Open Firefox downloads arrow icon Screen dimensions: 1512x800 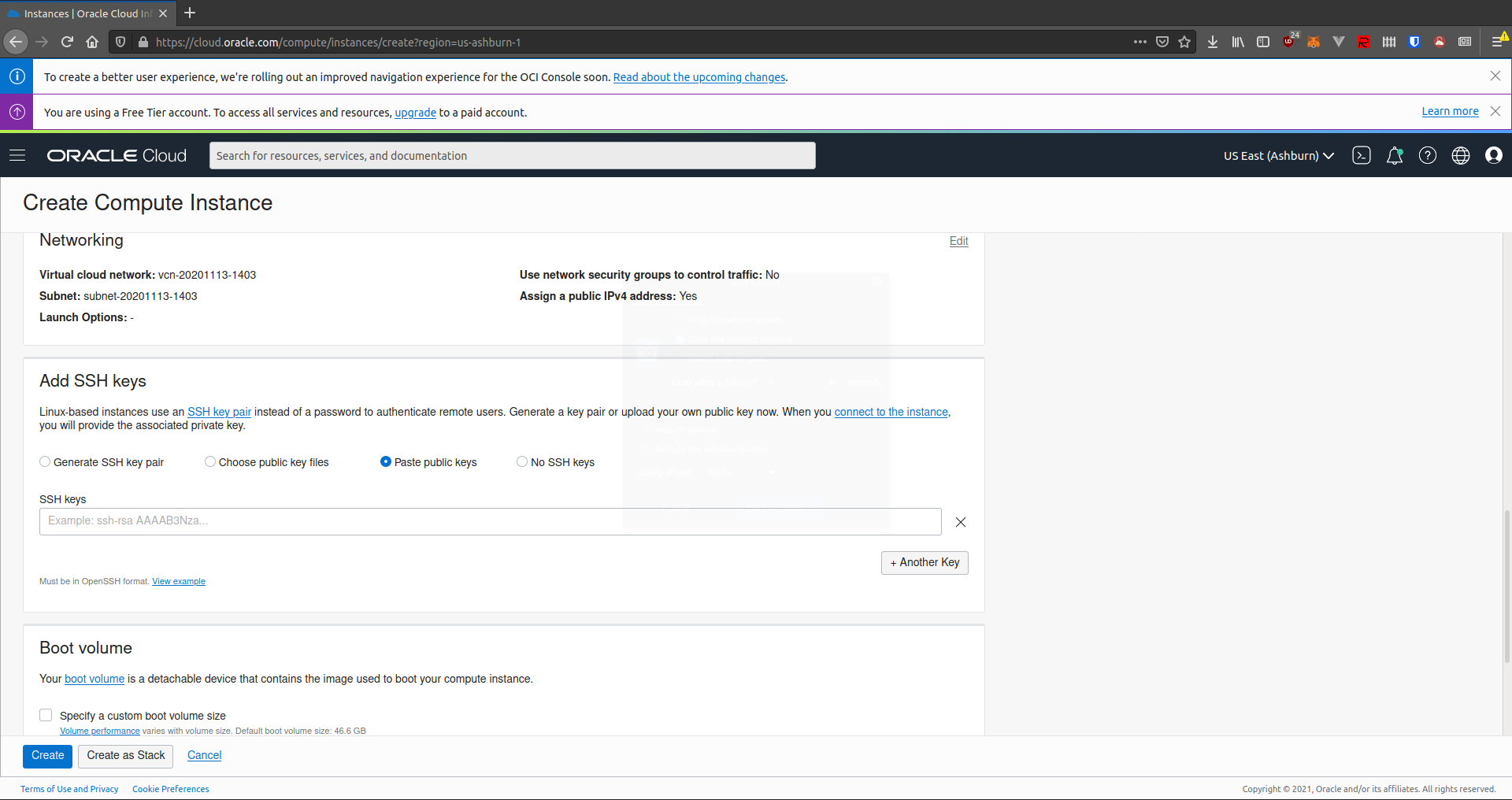coord(1213,42)
